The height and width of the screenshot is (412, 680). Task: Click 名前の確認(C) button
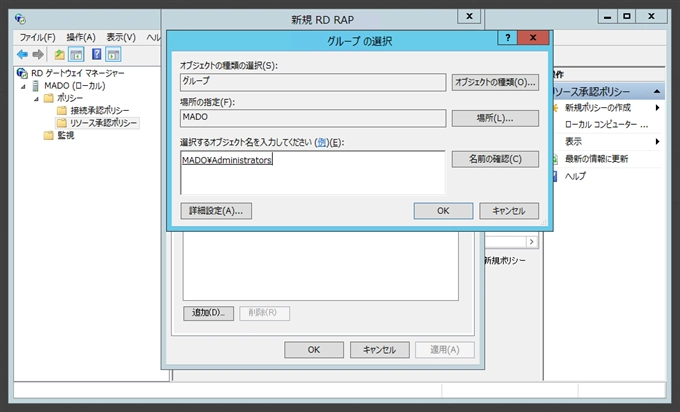pos(495,159)
